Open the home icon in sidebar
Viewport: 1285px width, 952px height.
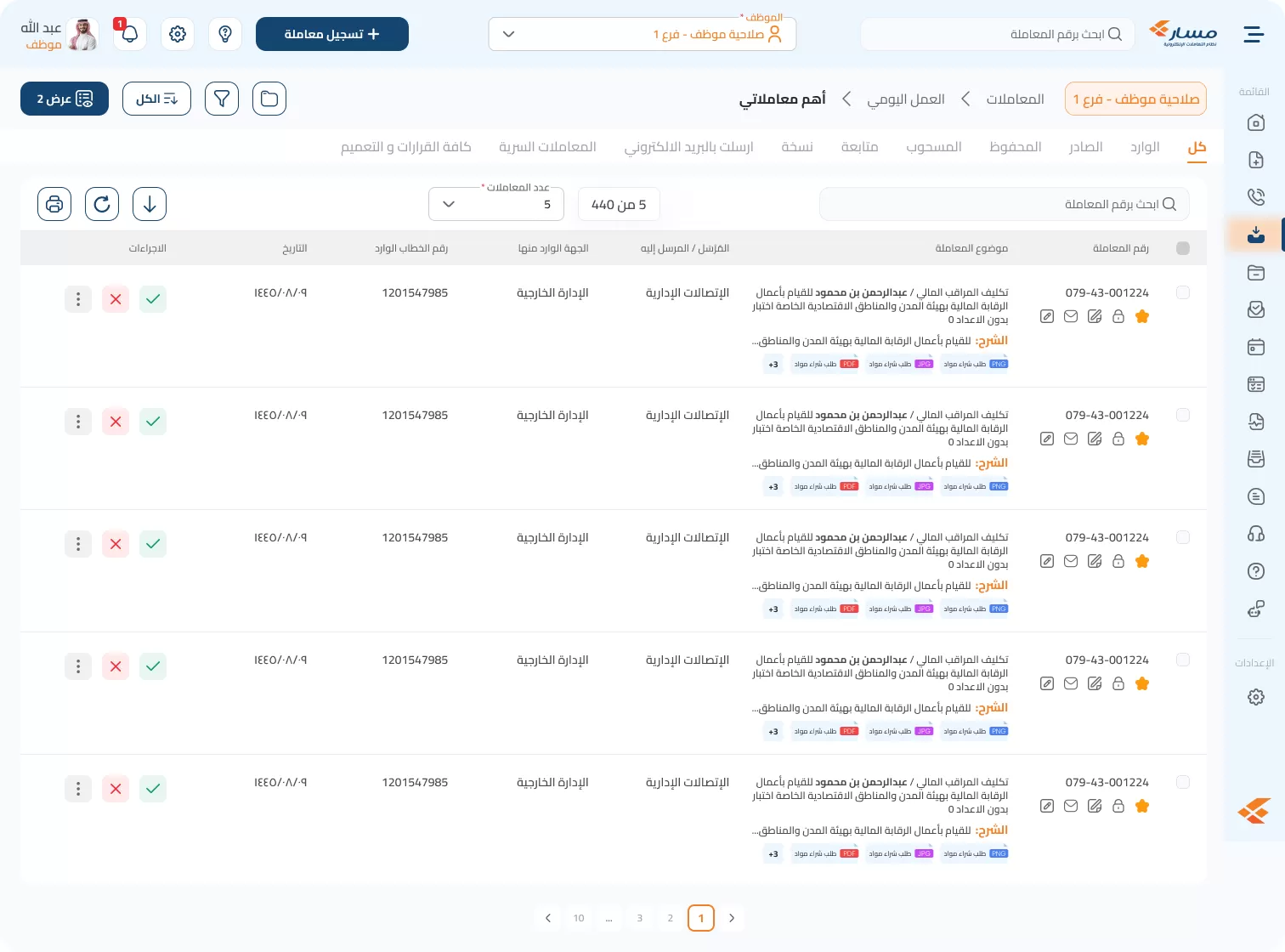1256,123
